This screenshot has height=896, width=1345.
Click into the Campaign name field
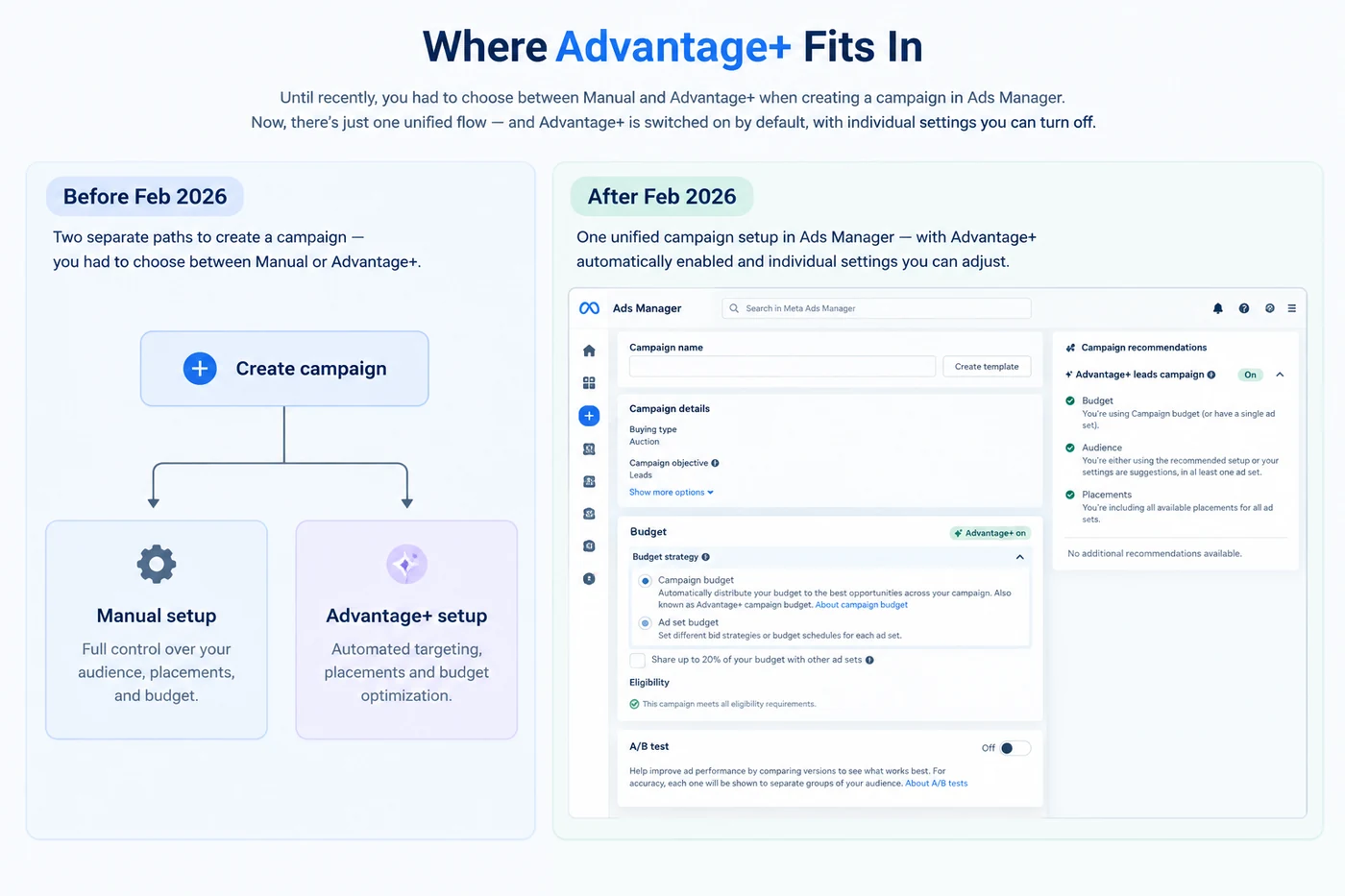tap(782, 366)
